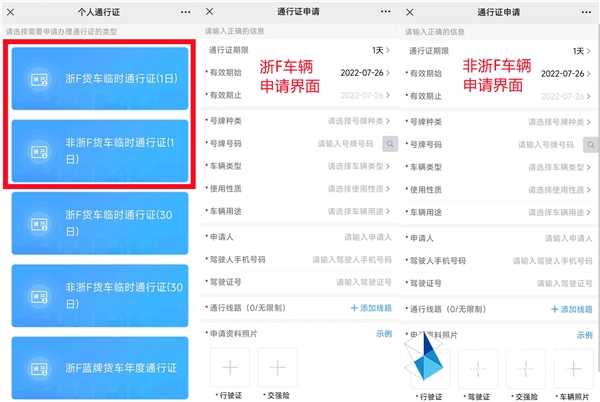
Task: Click the permit icon on 浙F货车临时通行证(1日) card
Action: pyautogui.click(x=39, y=79)
